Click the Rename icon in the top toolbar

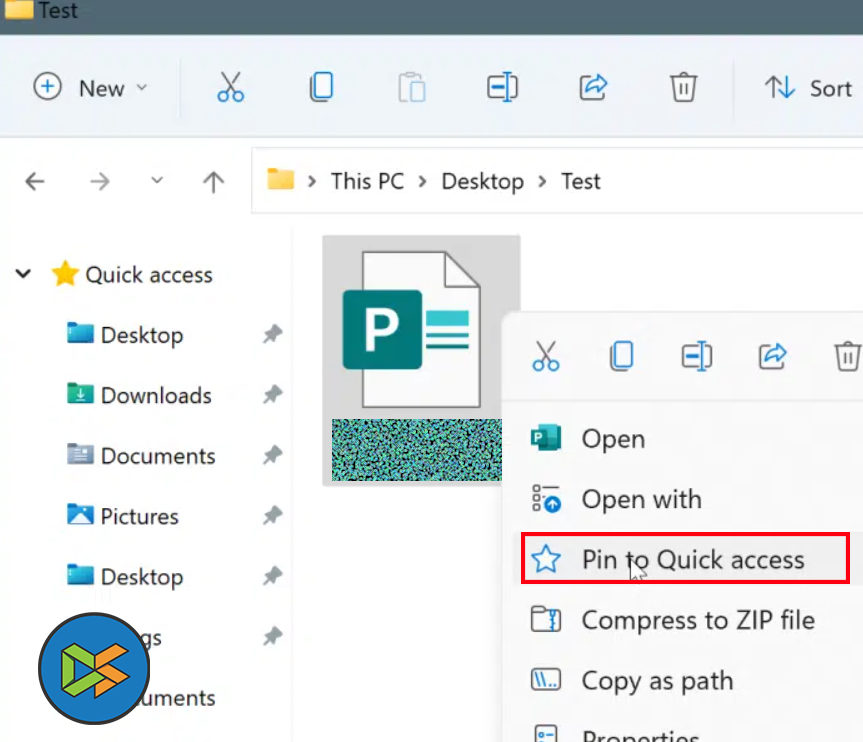[x=502, y=88]
